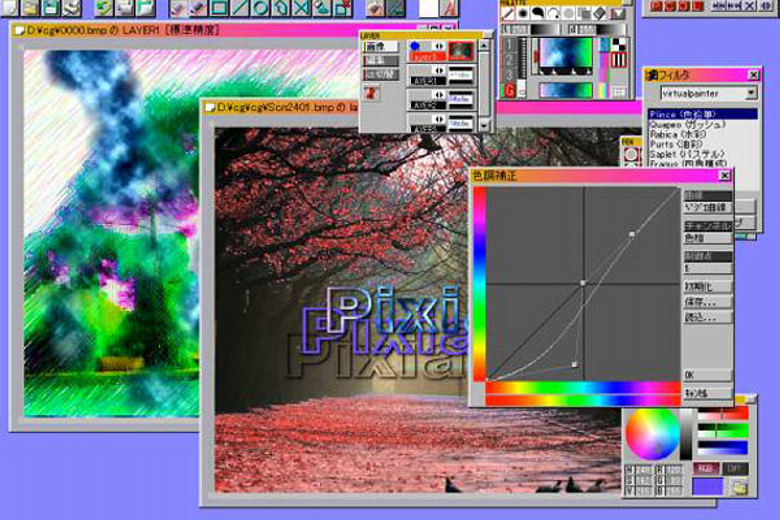Select the rectangle shape tool icon
Image resolution: width=780 pixels, height=520 pixels.
pyautogui.click(x=219, y=7)
